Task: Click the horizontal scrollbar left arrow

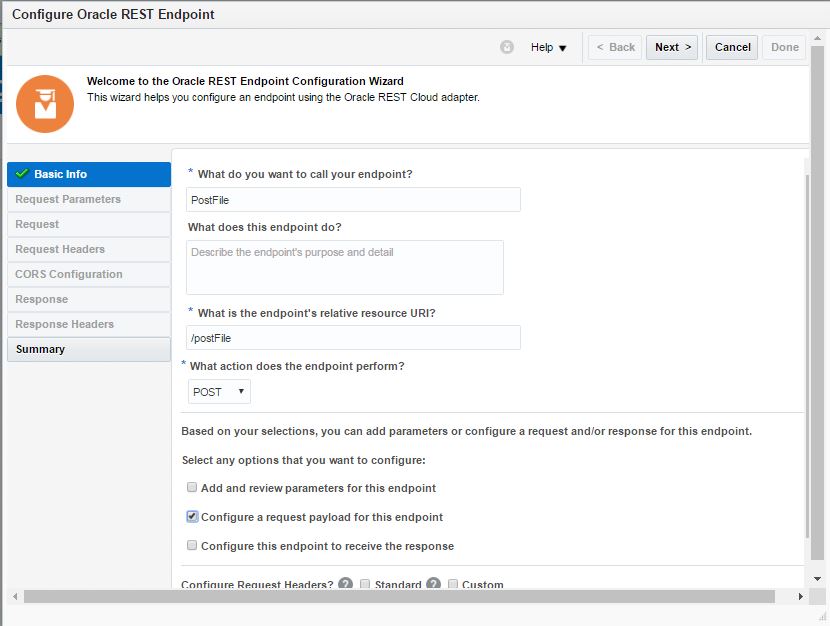Action: (x=15, y=596)
